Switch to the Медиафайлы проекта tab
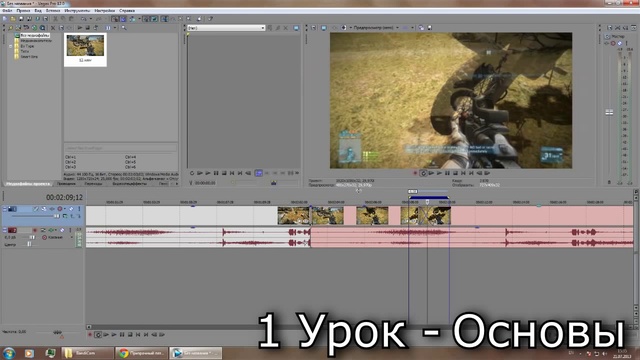The image size is (640, 360). click(28, 184)
